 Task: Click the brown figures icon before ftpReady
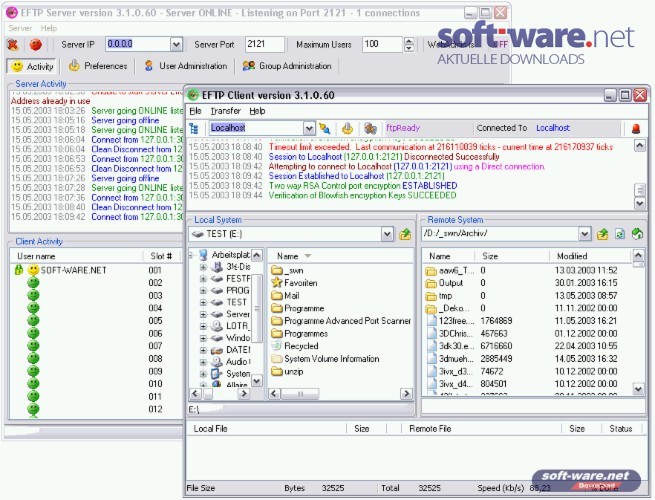pyautogui.click(x=370, y=128)
